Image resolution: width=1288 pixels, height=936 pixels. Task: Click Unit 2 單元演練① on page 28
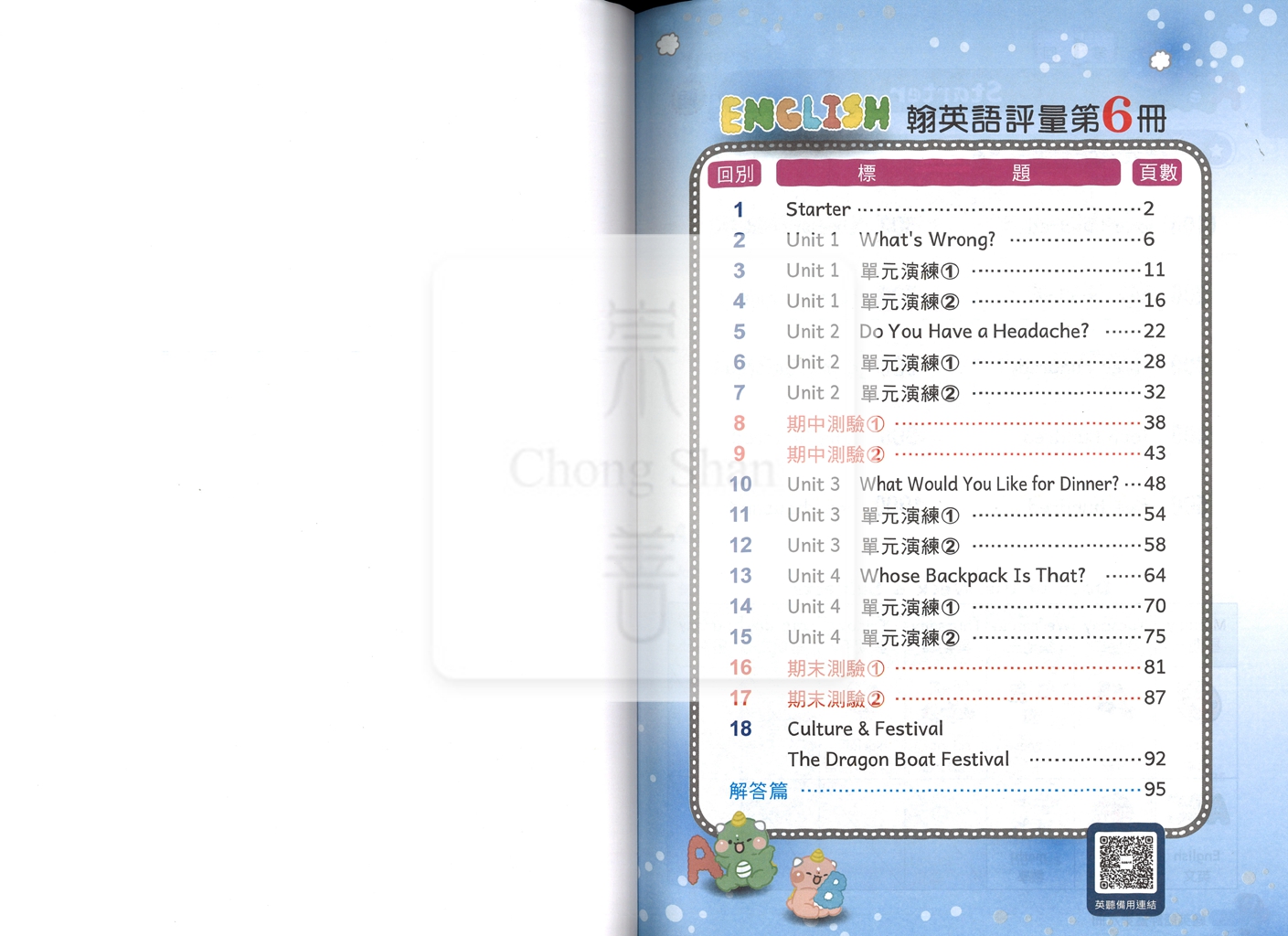(x=946, y=362)
